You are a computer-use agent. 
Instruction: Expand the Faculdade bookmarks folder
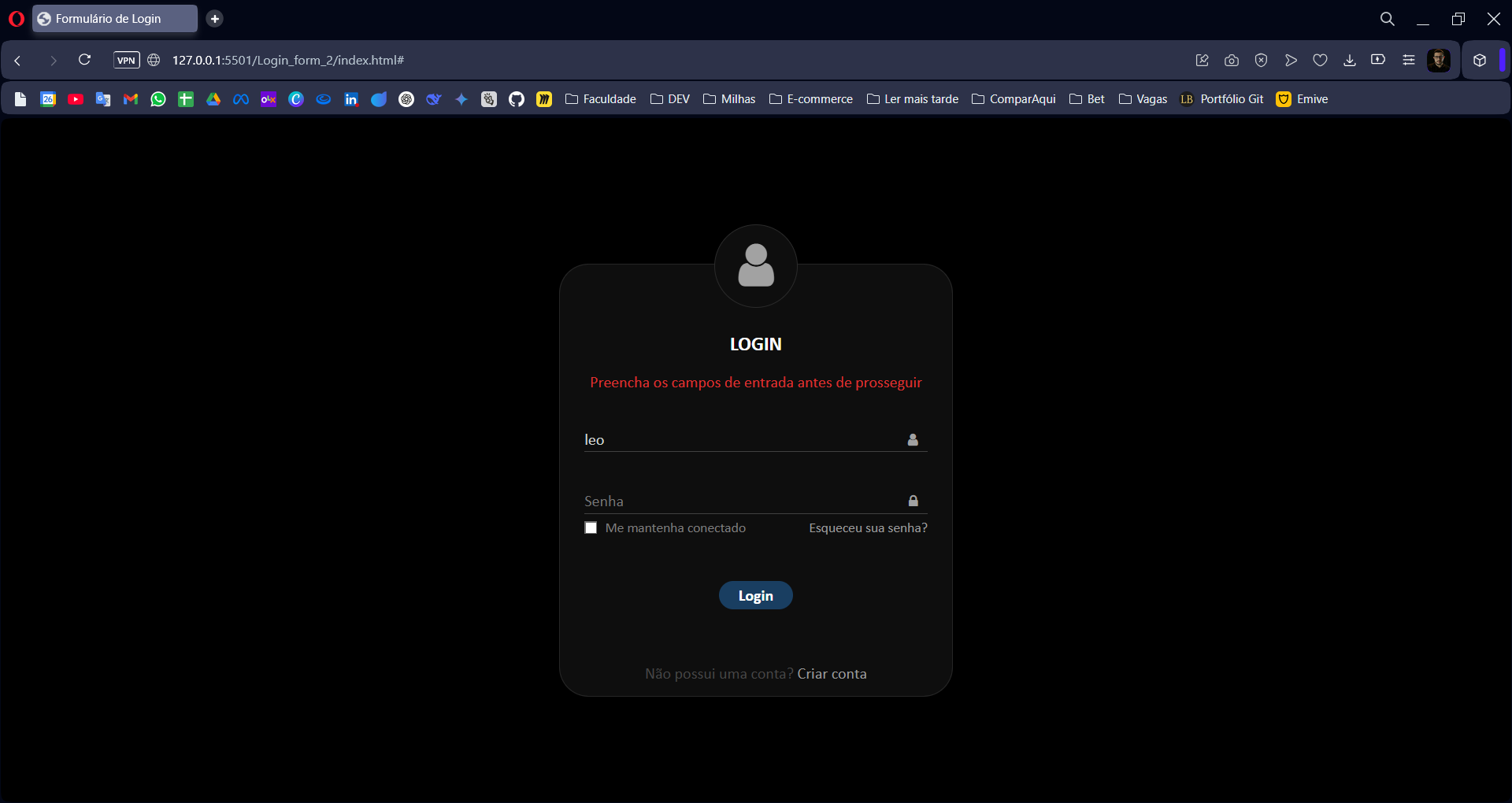coord(601,99)
